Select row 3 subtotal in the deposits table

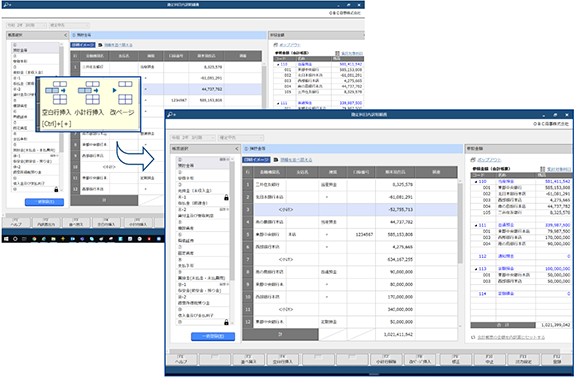[x=356, y=209]
